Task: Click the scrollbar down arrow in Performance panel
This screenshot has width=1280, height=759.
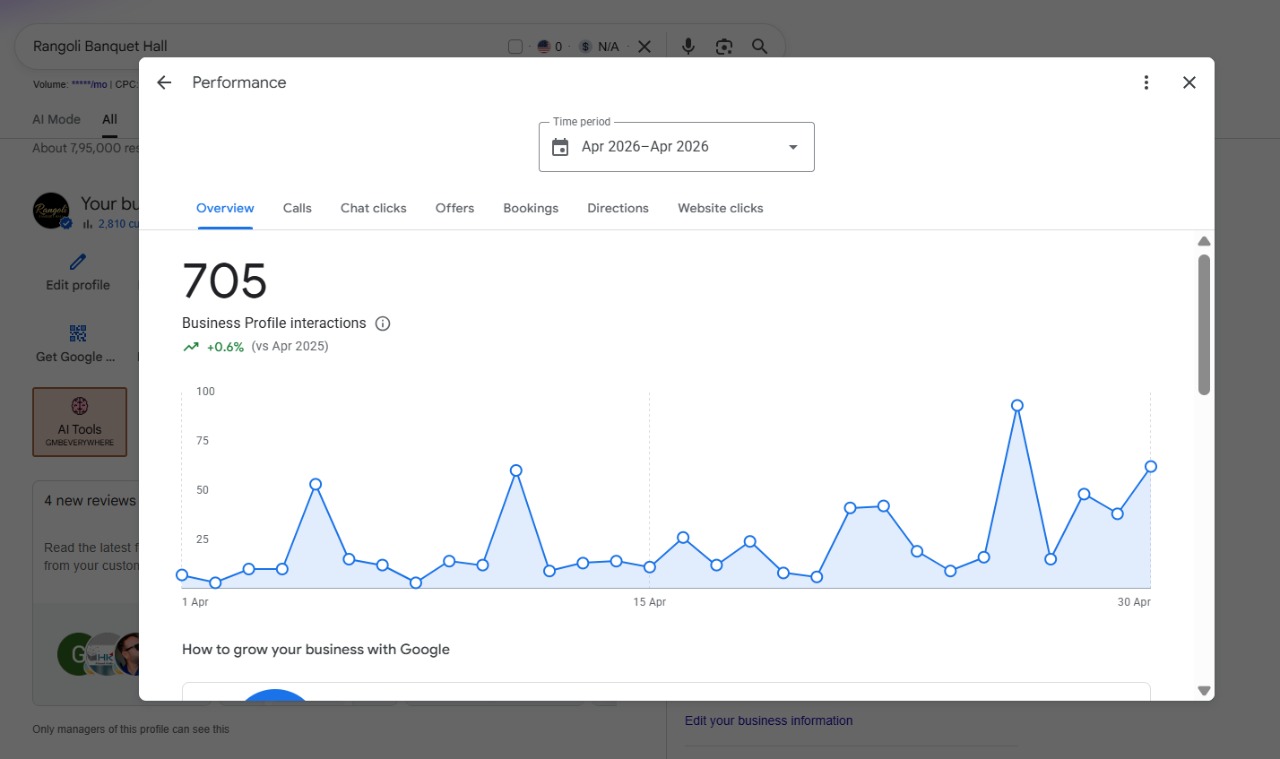Action: coord(1204,691)
